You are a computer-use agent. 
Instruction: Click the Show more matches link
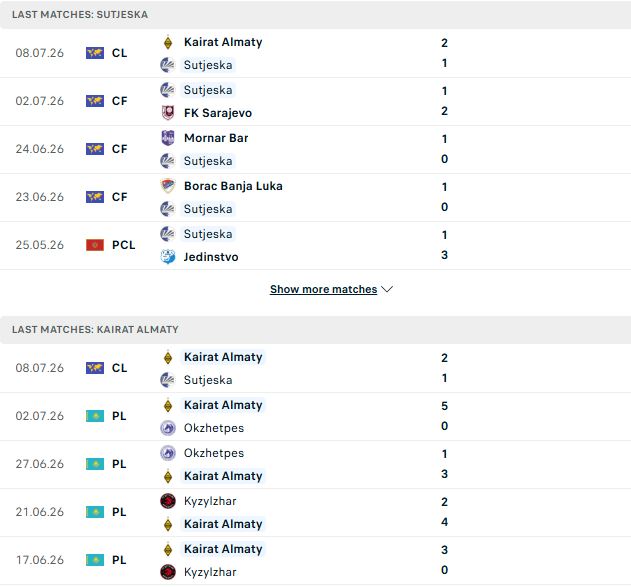[324, 289]
